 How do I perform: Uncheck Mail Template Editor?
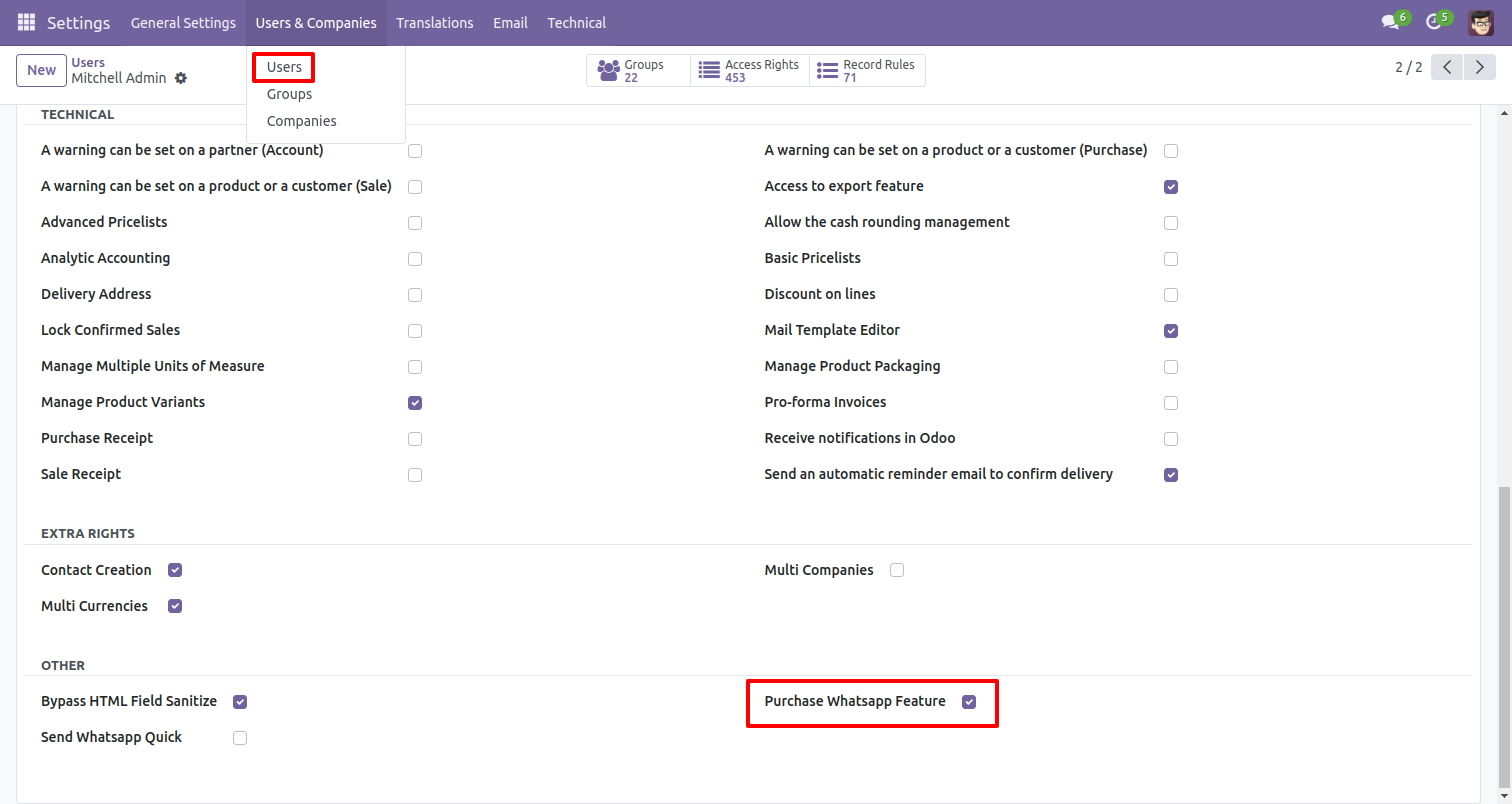pyautogui.click(x=1171, y=331)
